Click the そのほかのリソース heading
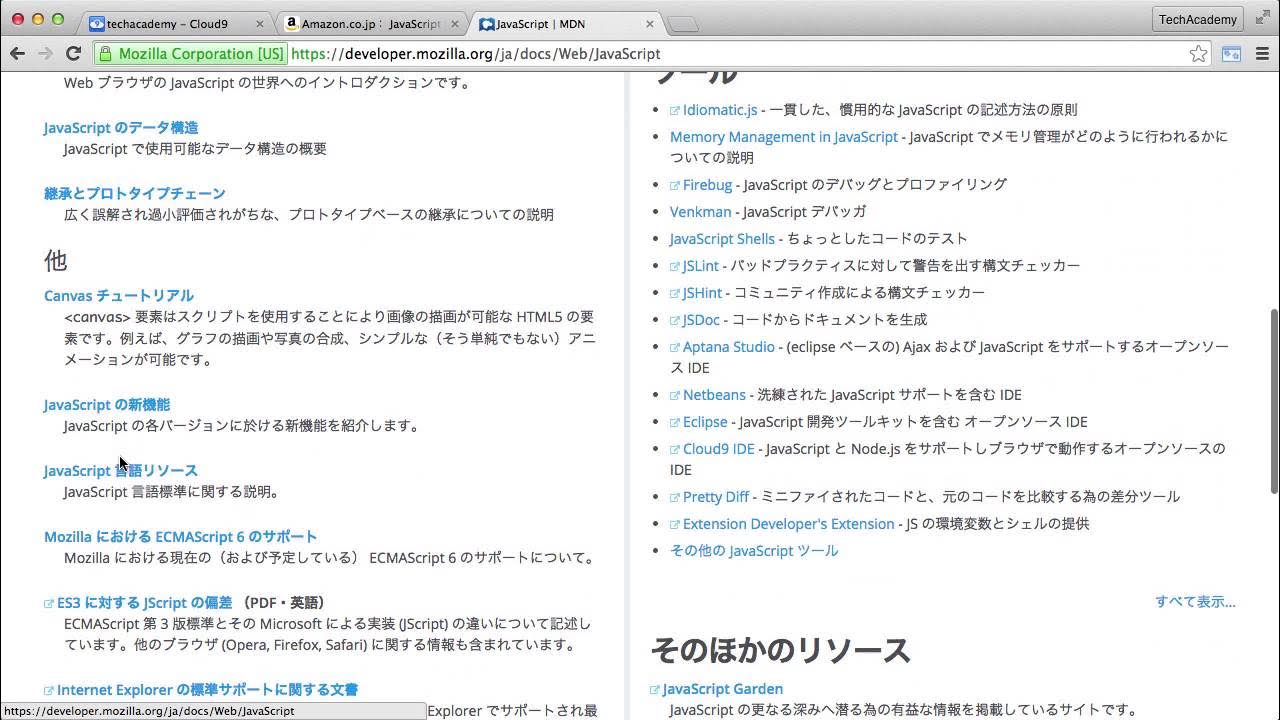 click(780, 650)
